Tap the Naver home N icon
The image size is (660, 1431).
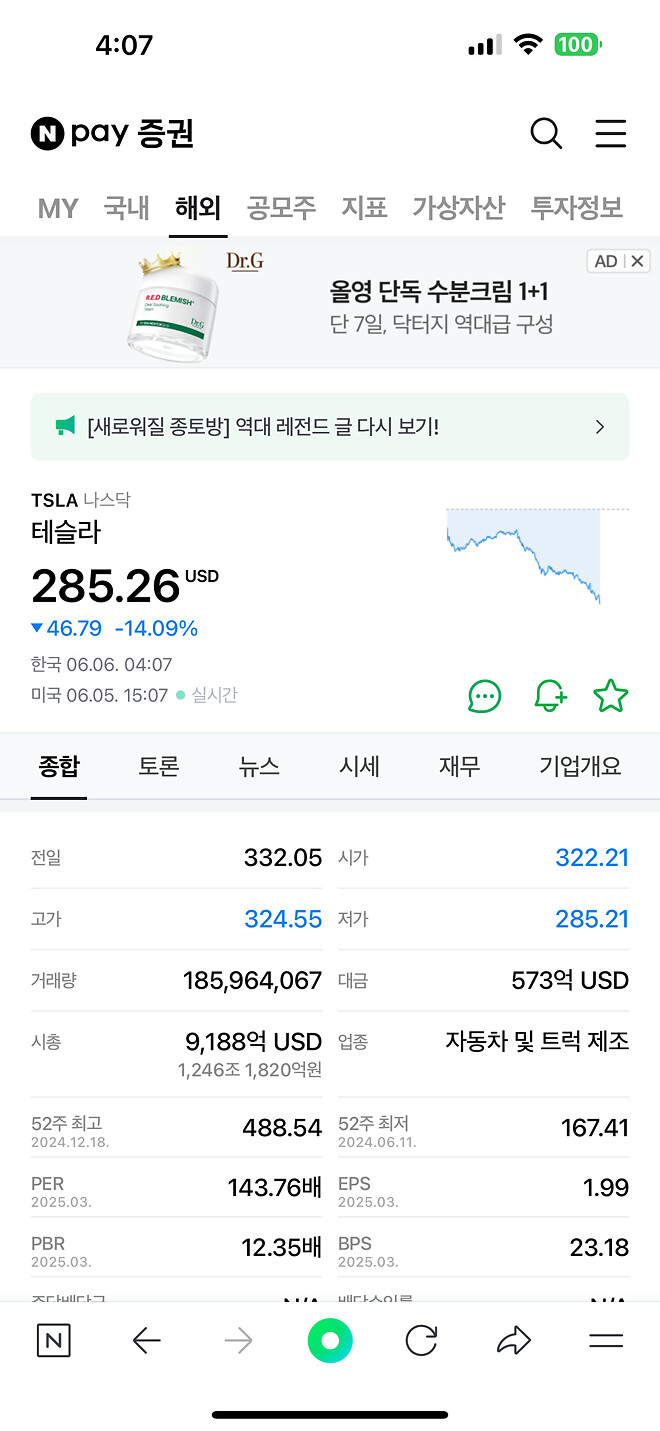(x=53, y=1341)
